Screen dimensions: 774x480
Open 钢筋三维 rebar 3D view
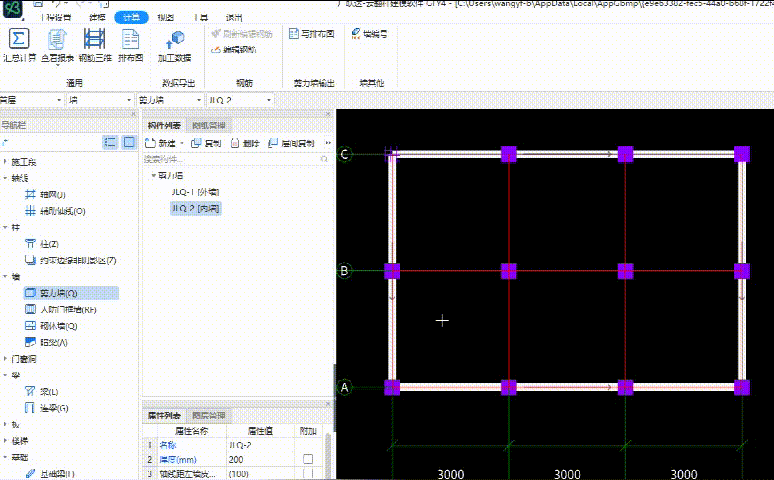[95, 45]
